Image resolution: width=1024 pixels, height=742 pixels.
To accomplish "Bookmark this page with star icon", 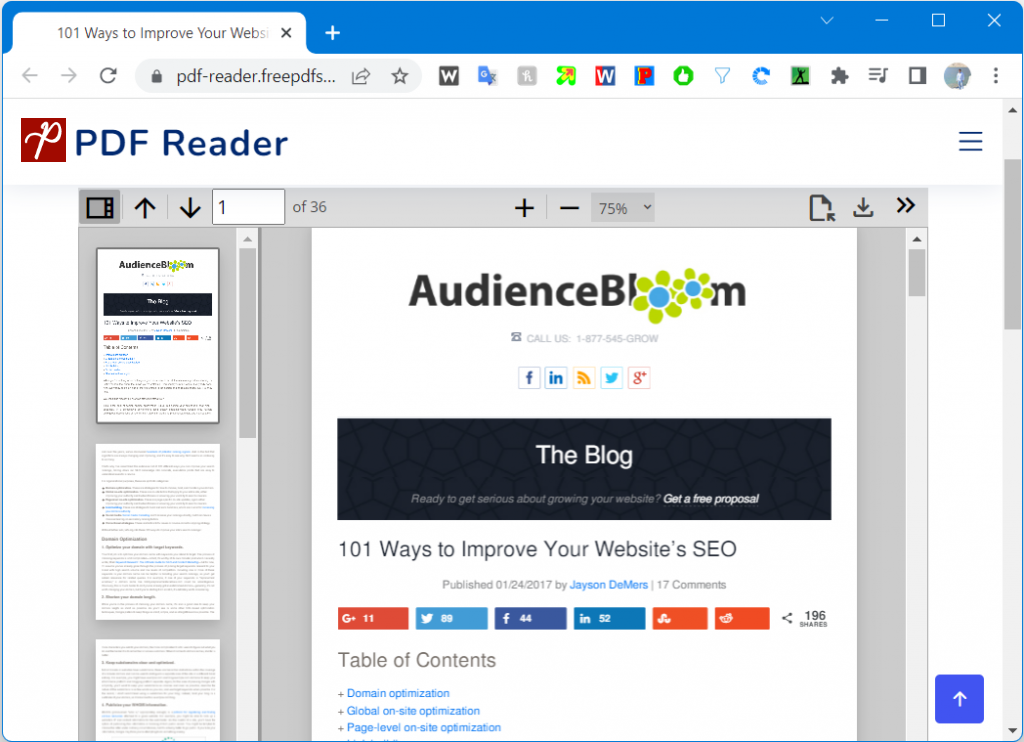I will 400,76.
